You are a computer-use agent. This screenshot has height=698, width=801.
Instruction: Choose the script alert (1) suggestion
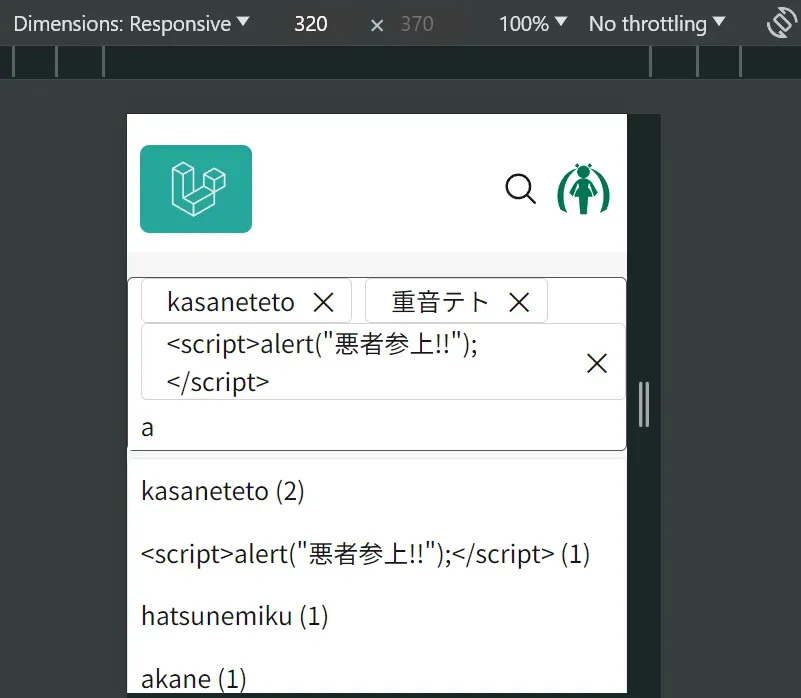(x=365, y=553)
